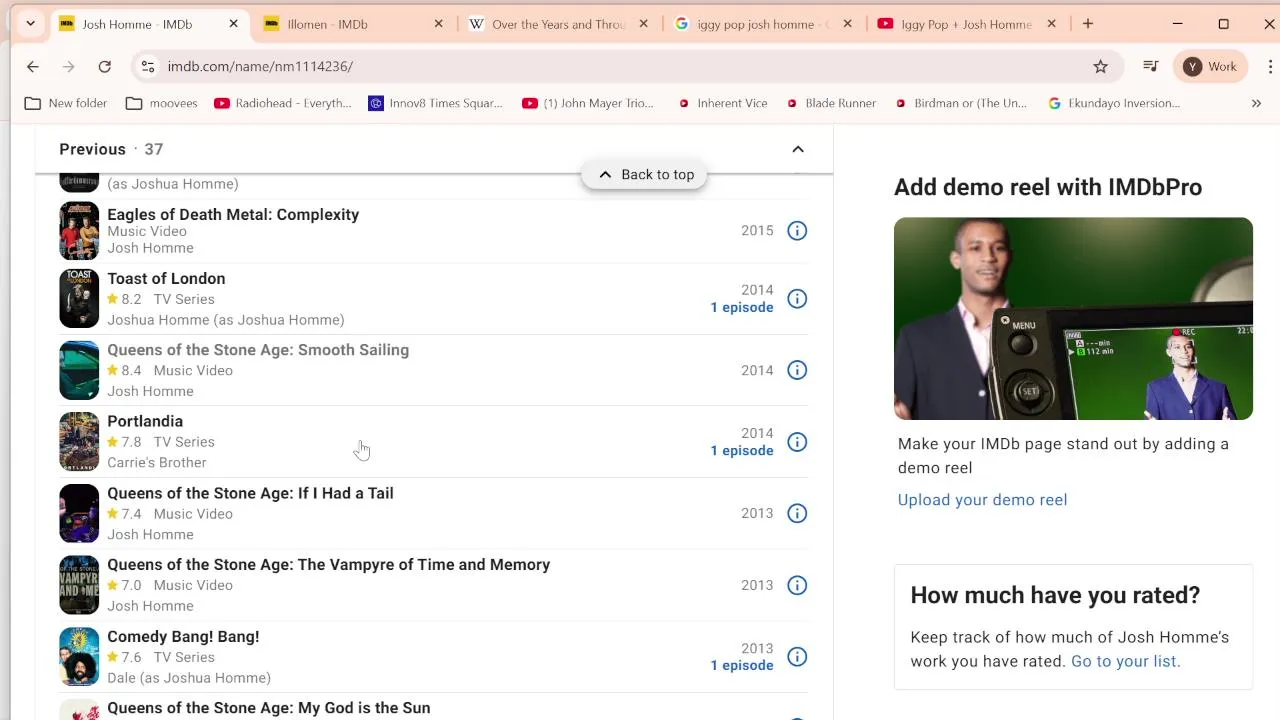Click info icon for Comedy Bang! Bang!
Image resolution: width=1280 pixels, height=720 pixels.
point(797,657)
